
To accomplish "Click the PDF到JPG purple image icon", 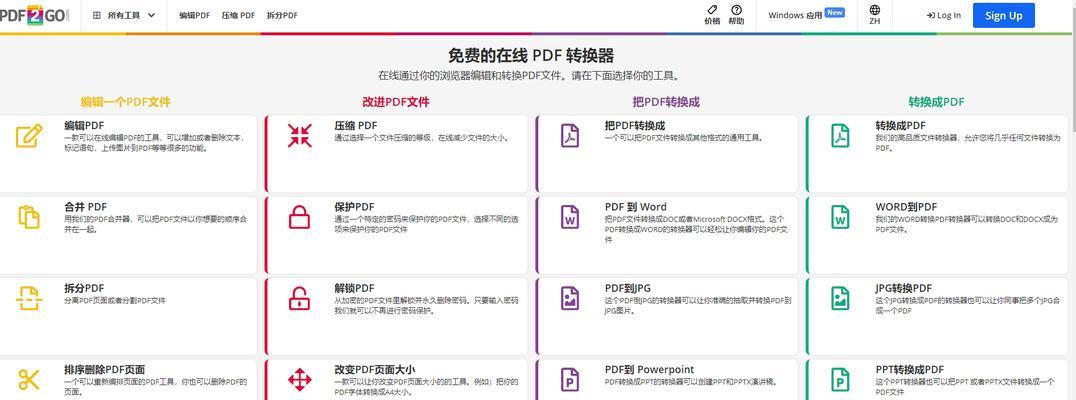I will (x=570, y=298).
